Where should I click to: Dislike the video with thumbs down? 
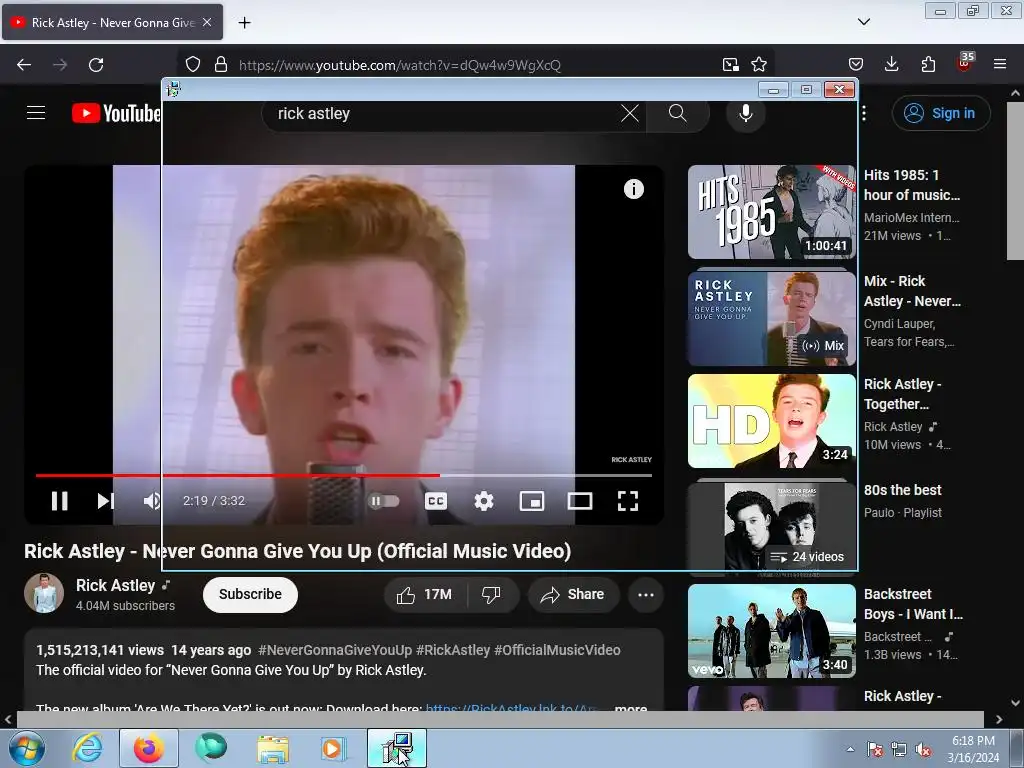[491, 594]
